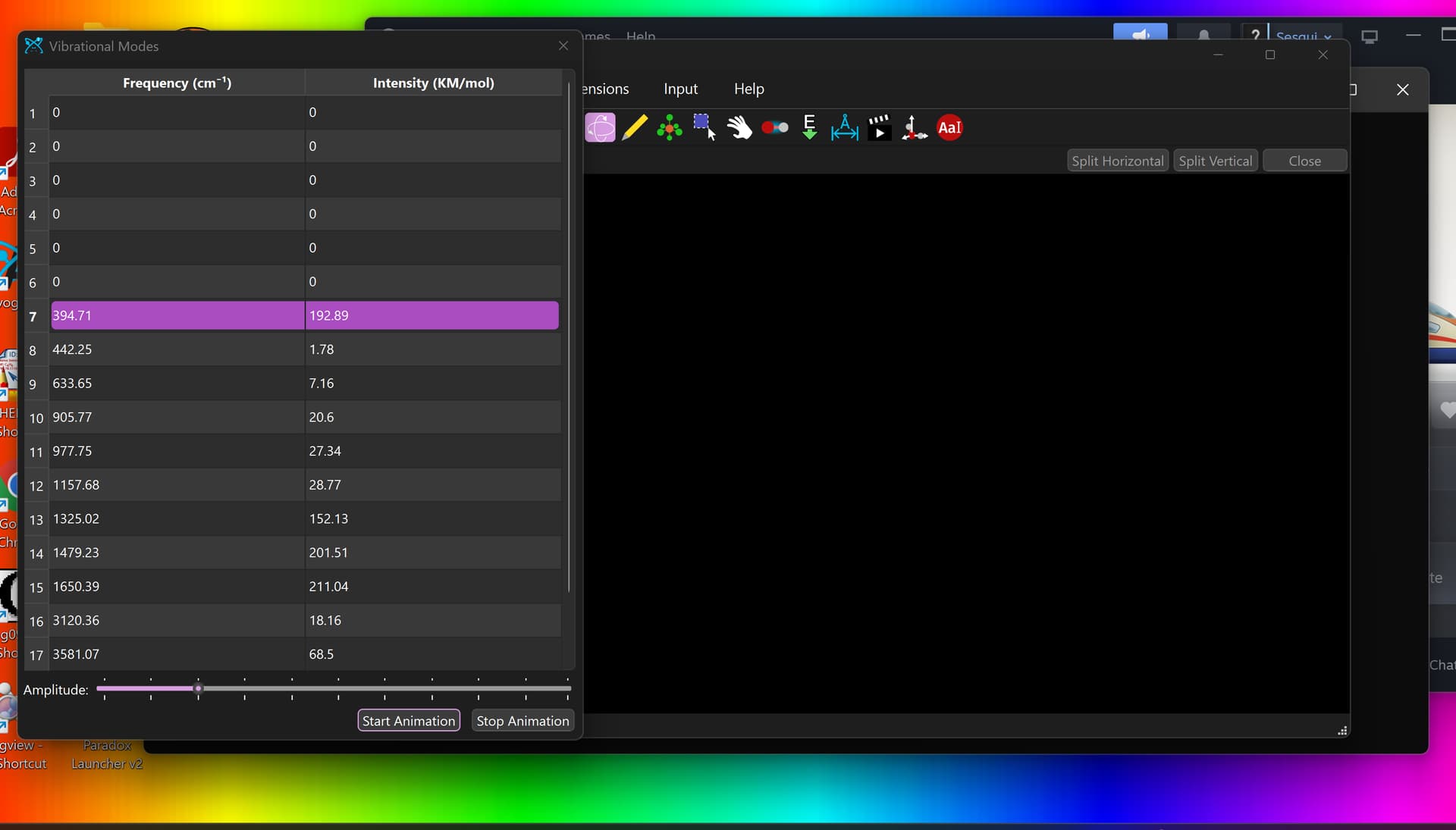Enable the Auto Optimize energy tool

[809, 127]
